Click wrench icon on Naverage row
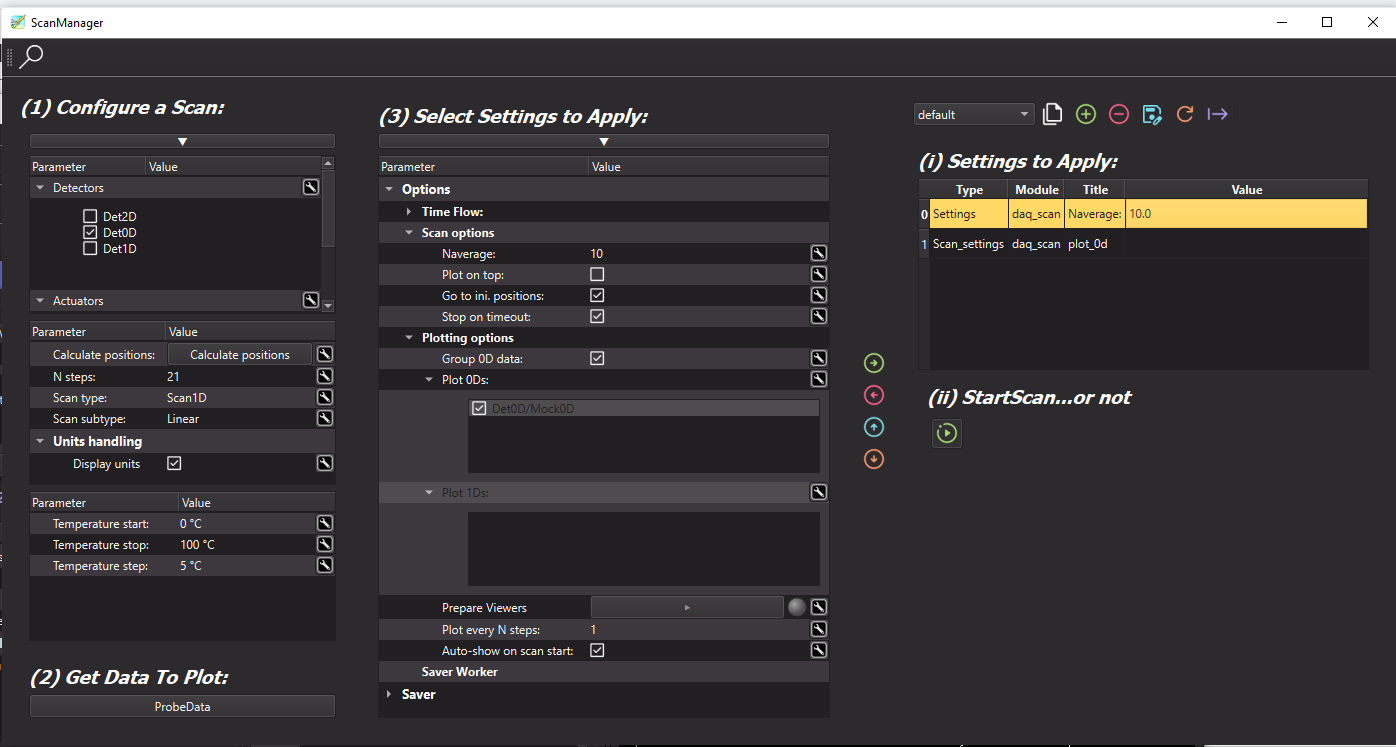 [x=819, y=253]
